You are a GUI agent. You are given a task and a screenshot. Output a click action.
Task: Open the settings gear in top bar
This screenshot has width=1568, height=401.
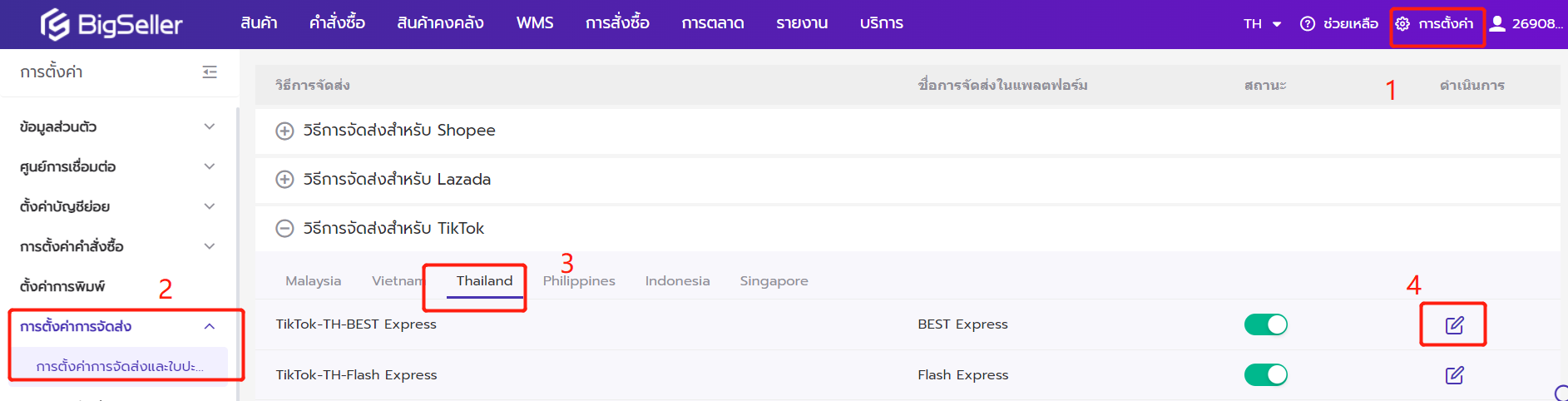coord(1402,24)
